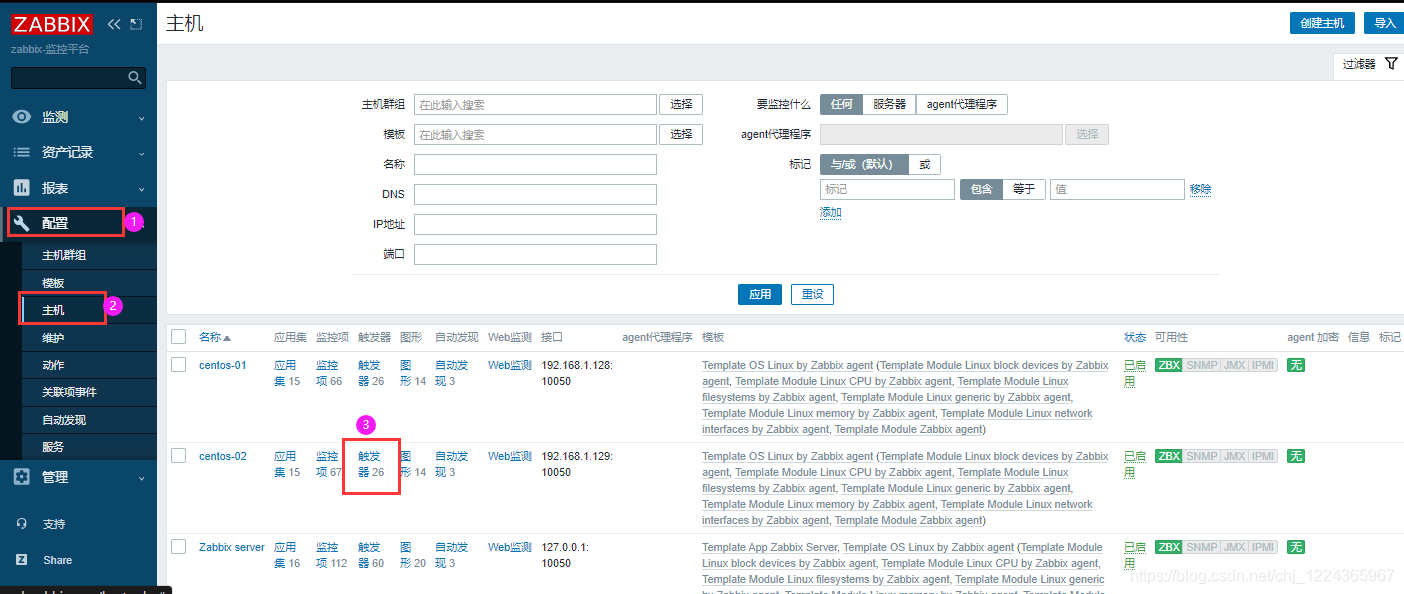This screenshot has width=1404, height=594.
Task: Click the green agent encryption icon for centos-01
Action: [1296, 365]
